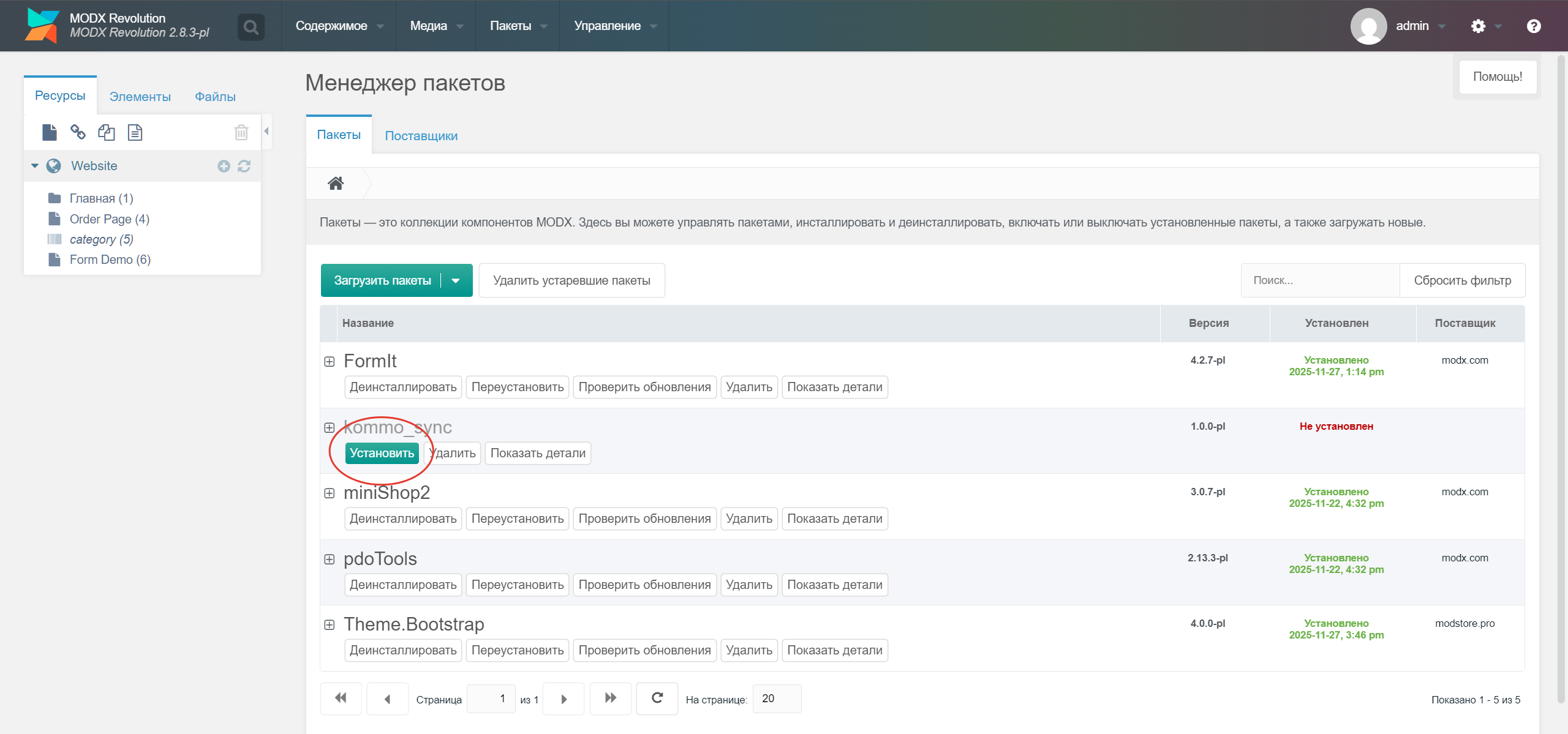Image resolution: width=1568 pixels, height=734 pixels.
Task: Go to last page of packages
Action: pos(610,698)
